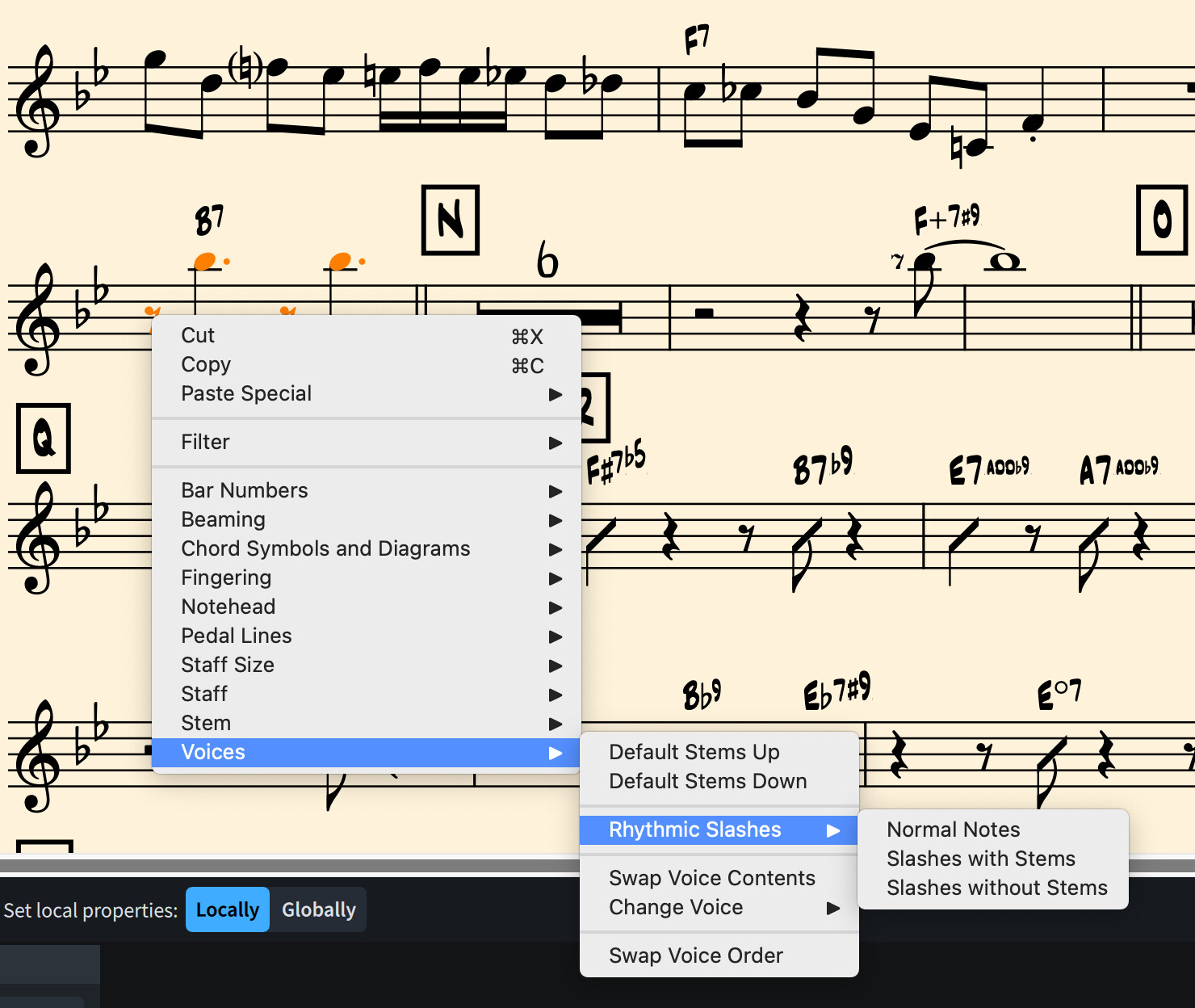The width and height of the screenshot is (1195, 1008).
Task: Choose Slashes without Stems
Action: (996, 888)
